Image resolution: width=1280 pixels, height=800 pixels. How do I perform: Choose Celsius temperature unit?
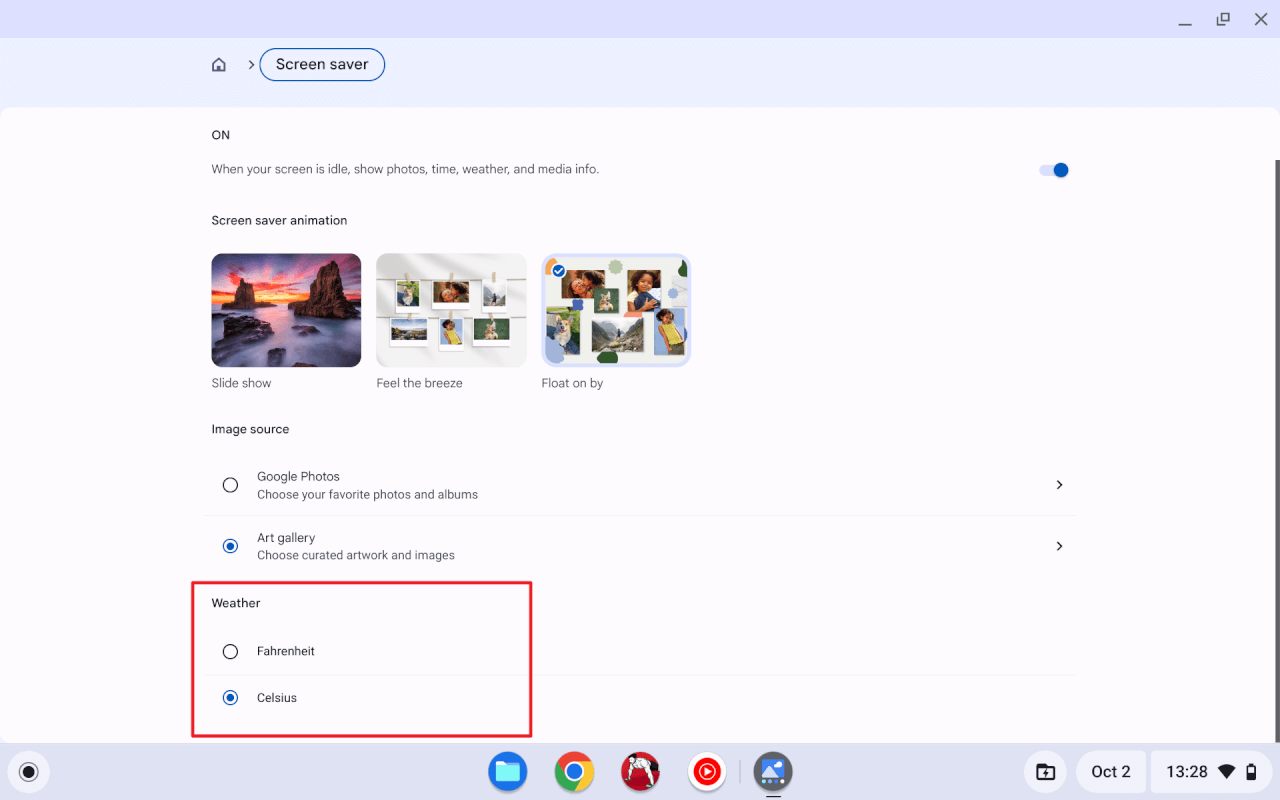coord(231,698)
